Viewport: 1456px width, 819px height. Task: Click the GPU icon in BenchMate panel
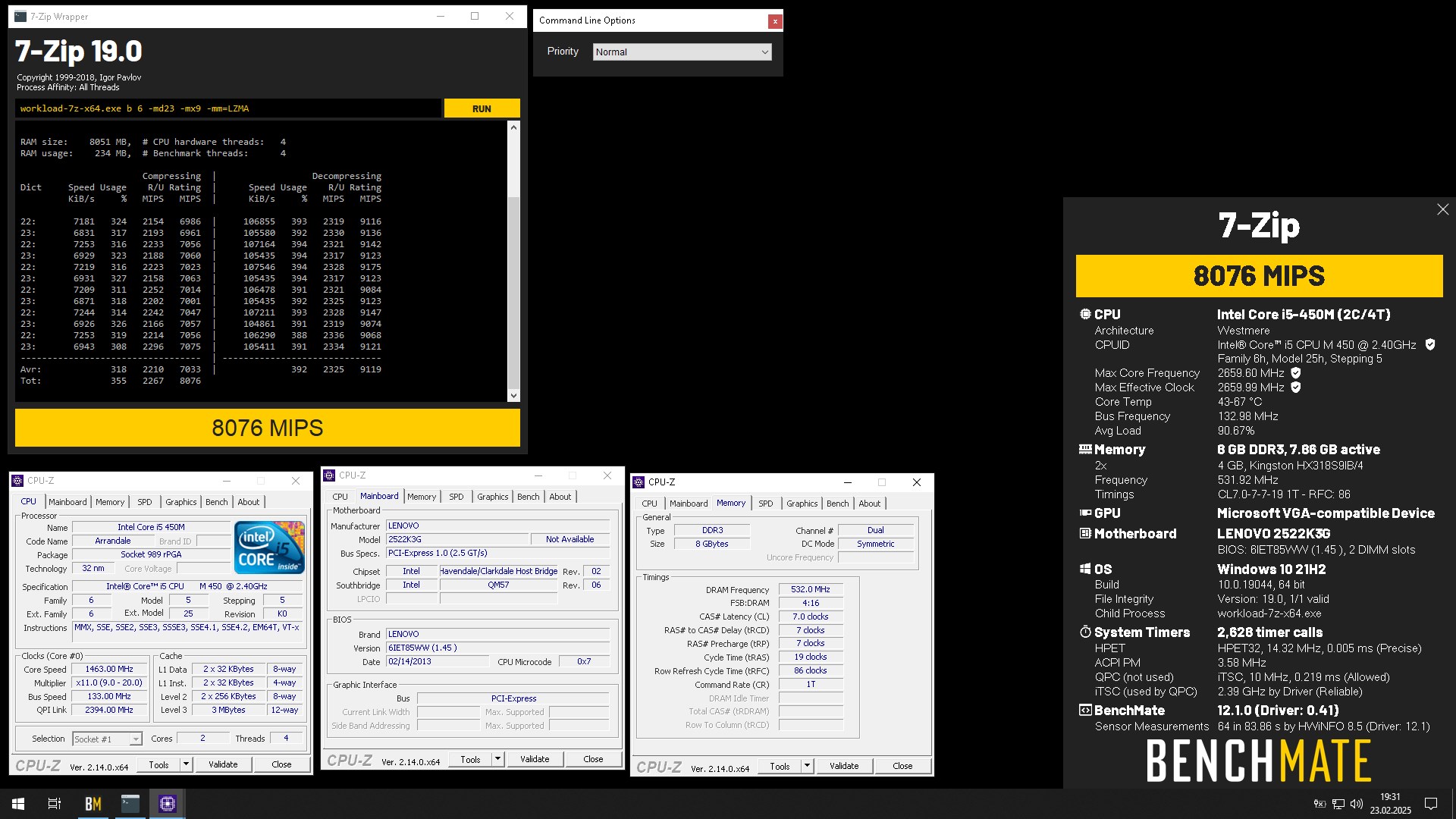pos(1085,513)
